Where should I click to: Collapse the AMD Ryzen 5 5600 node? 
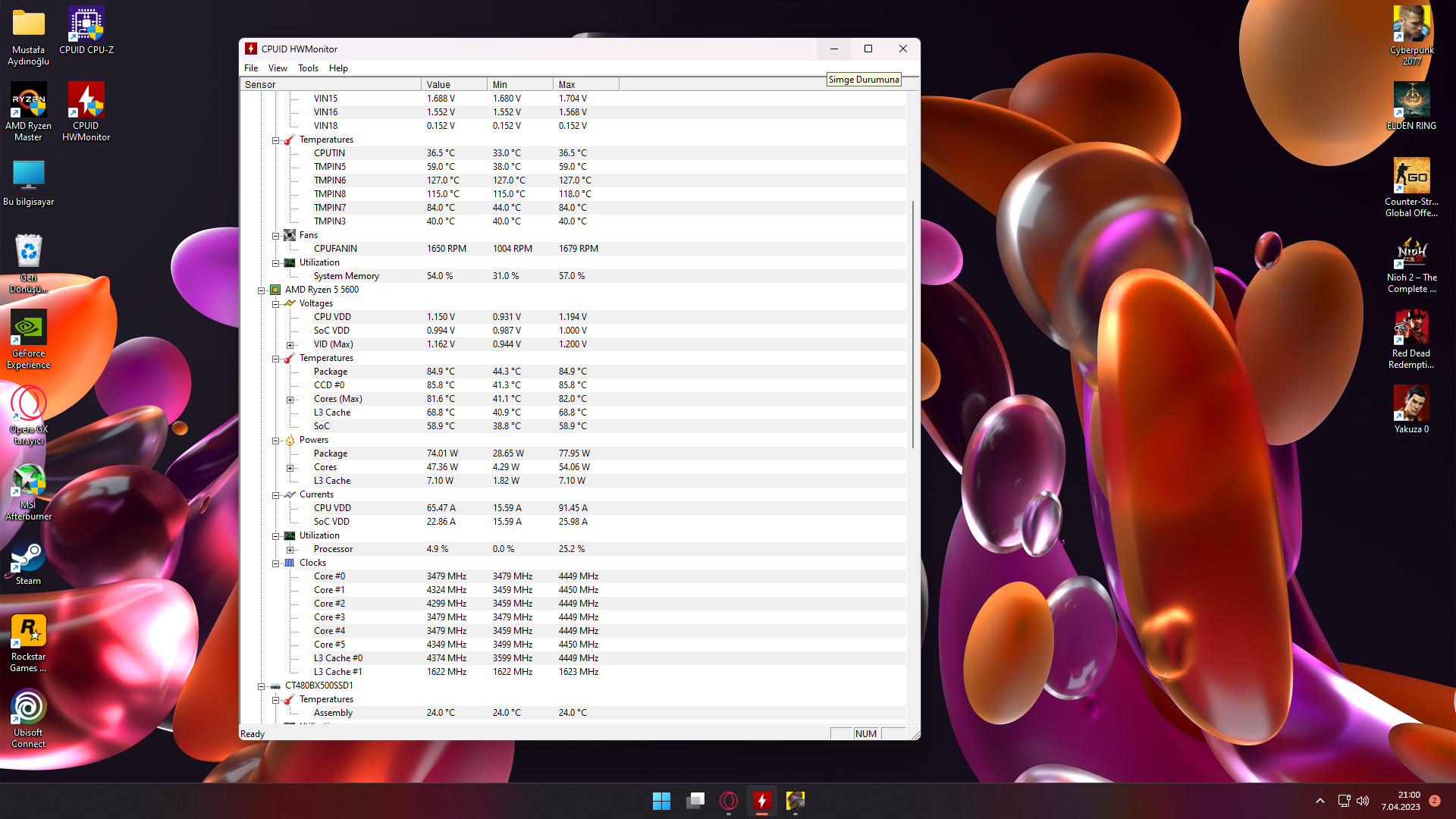[x=261, y=290]
